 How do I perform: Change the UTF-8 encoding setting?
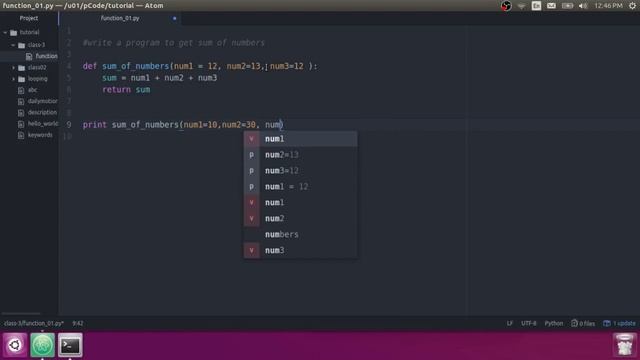[x=529, y=323]
